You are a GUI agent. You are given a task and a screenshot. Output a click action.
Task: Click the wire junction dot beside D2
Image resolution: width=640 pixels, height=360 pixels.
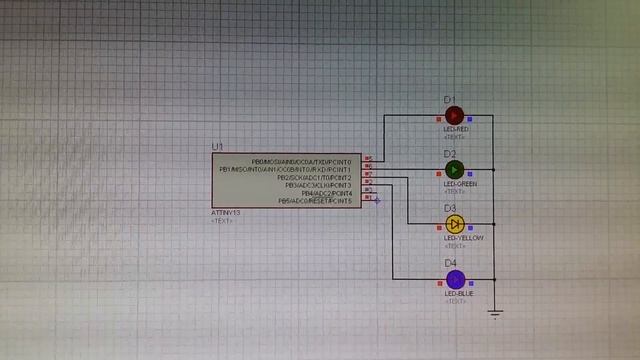click(493, 169)
